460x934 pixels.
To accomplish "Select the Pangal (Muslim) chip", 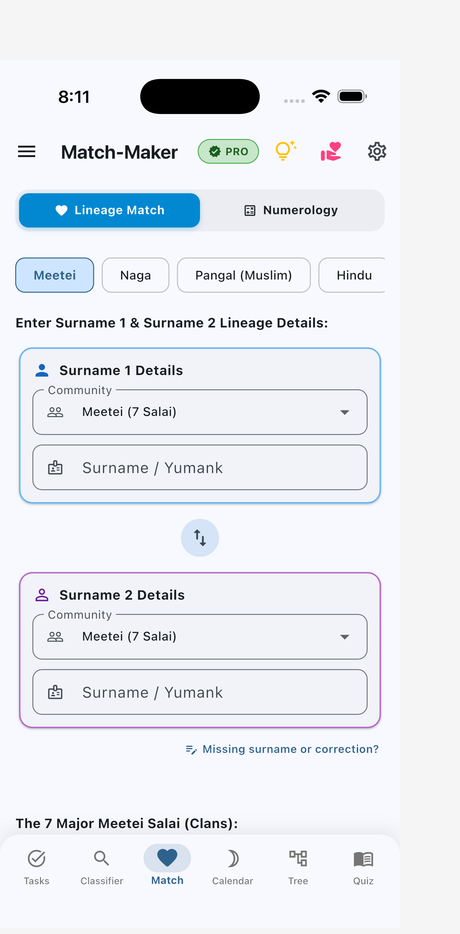I will point(244,275).
